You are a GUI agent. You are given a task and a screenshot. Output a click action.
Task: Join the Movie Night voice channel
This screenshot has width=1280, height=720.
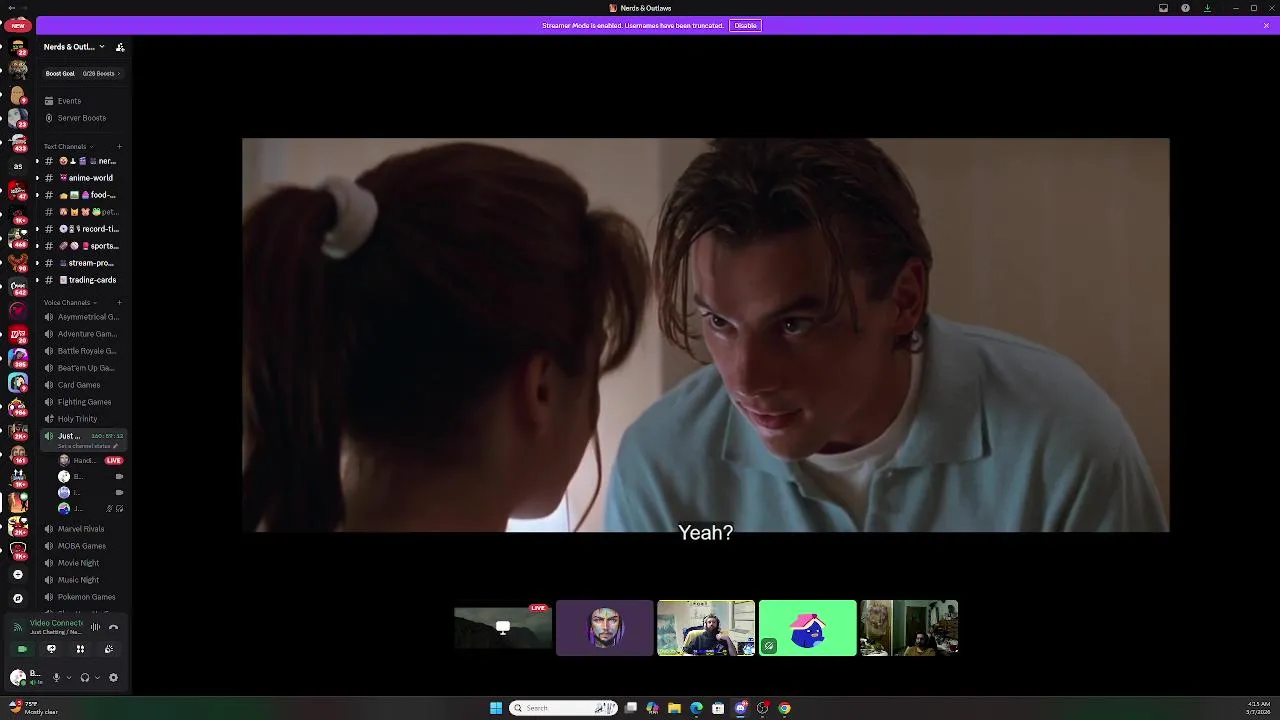83,563
